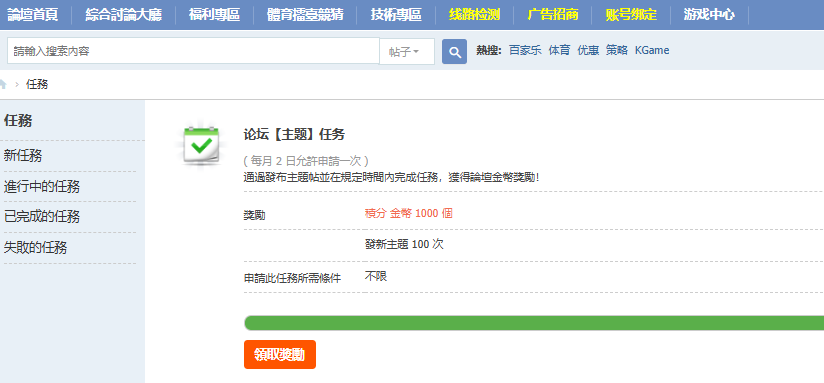Click the yellow 线路检测 nav link

point(474,15)
